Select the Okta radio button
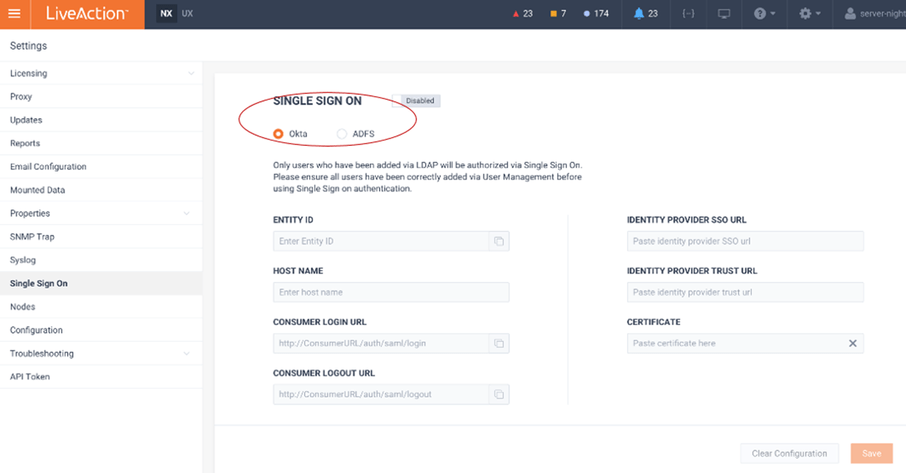The height and width of the screenshot is (473, 906). coord(278,133)
